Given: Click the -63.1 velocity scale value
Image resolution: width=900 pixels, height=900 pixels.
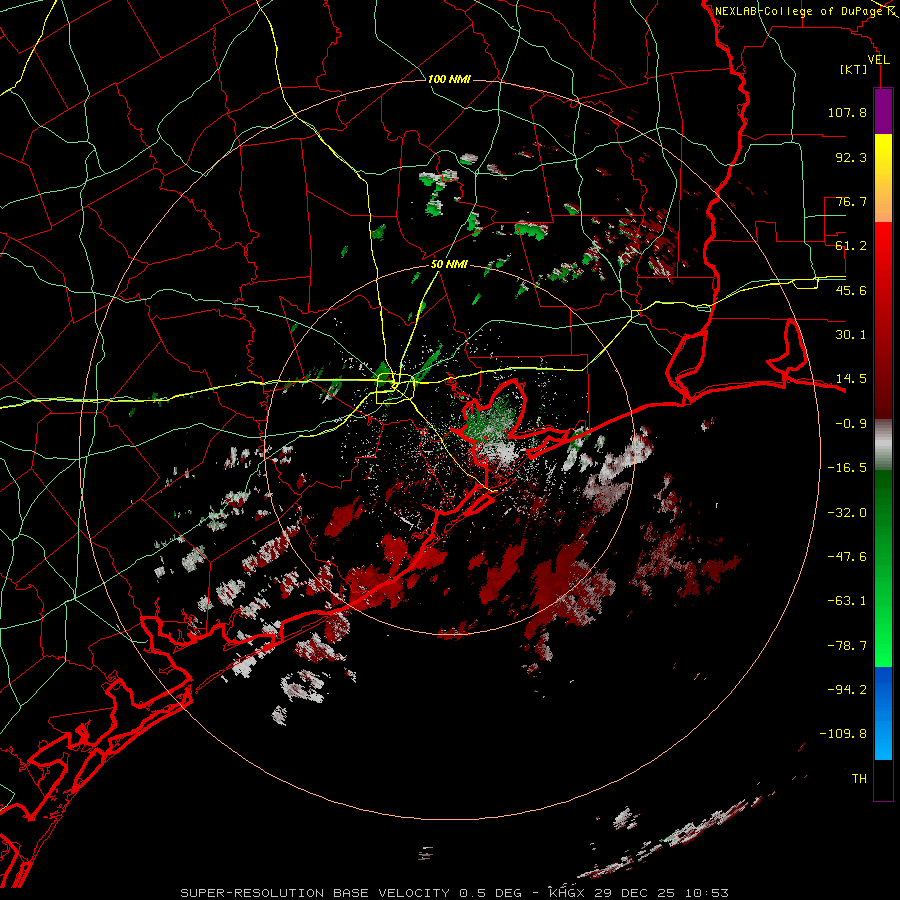Looking at the screenshot, I should [x=847, y=601].
